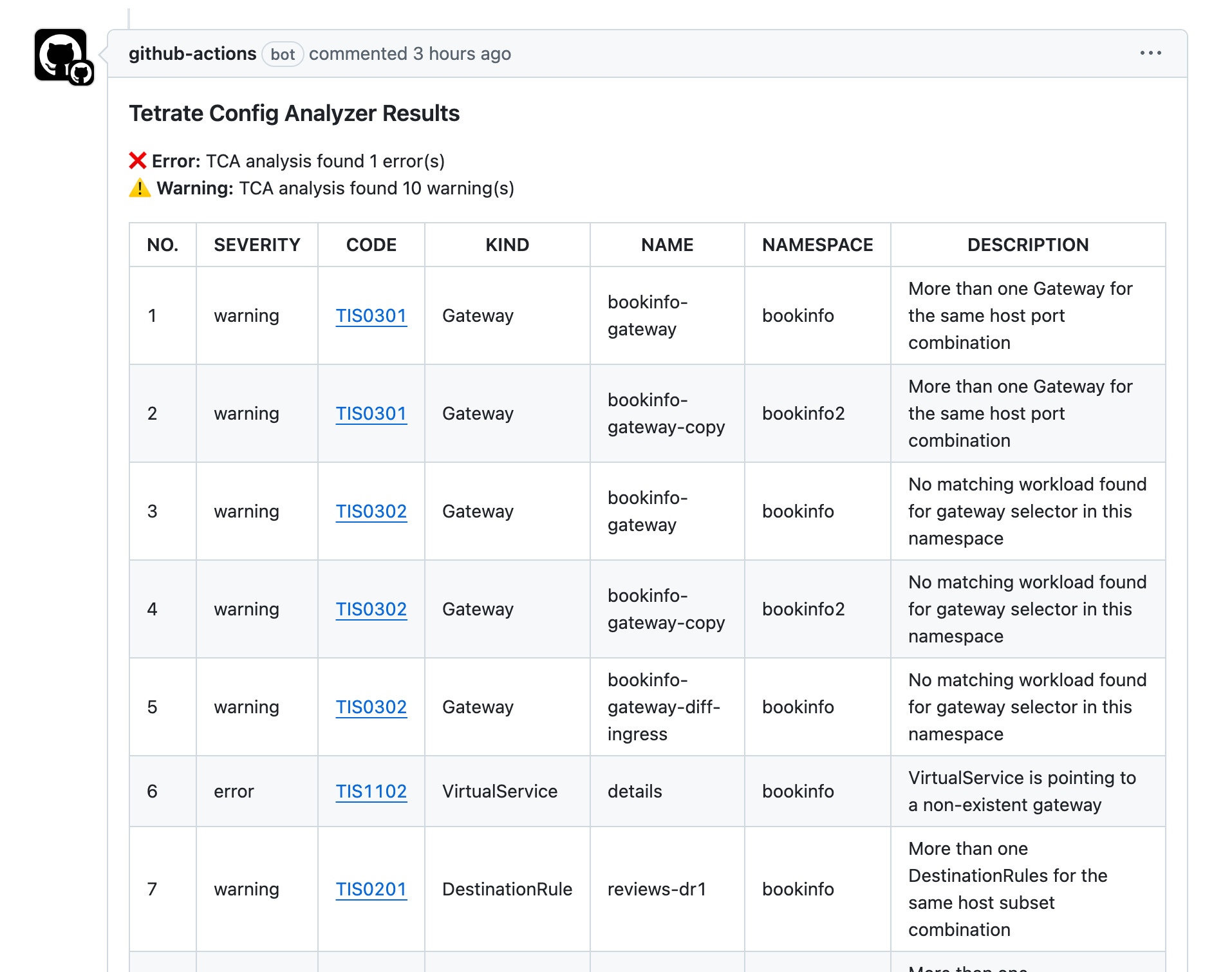Click the red X error icon

pos(138,160)
